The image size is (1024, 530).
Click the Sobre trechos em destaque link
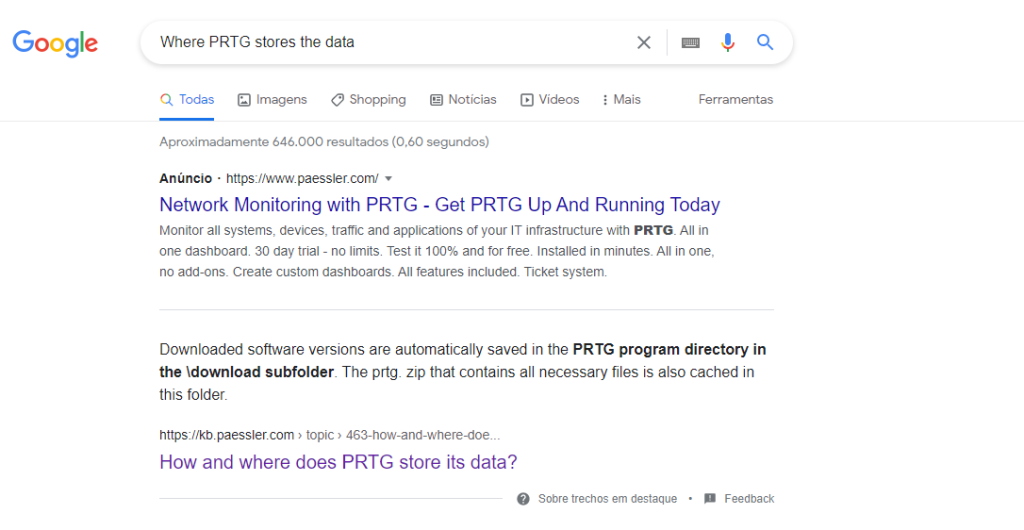point(607,498)
